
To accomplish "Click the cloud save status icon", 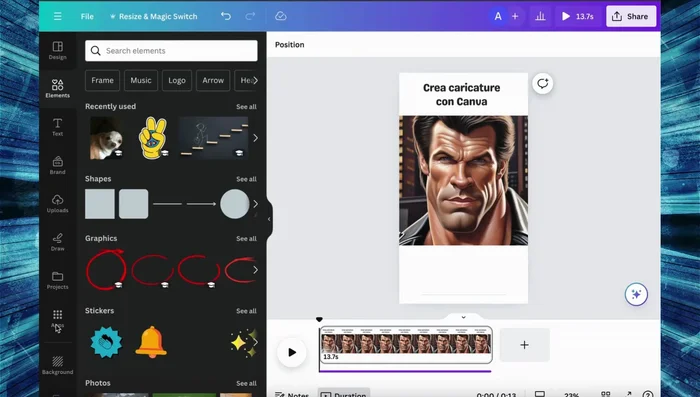I will pyautogui.click(x=280, y=17).
